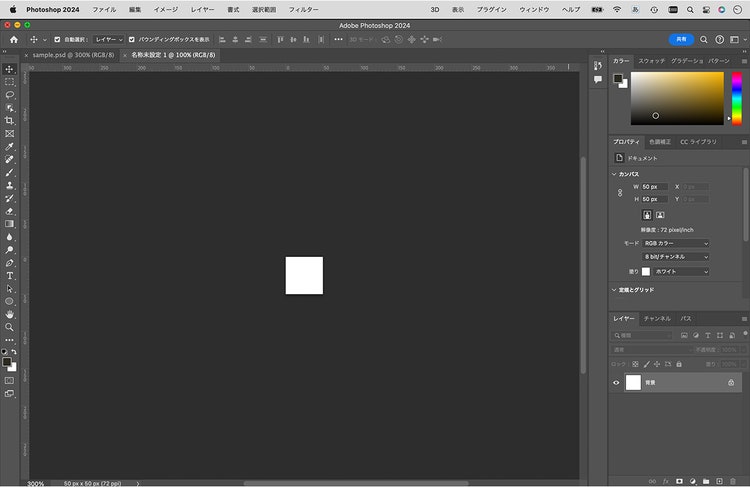750x487 pixels.
Task: Click the white fill color swatch
Action: (x=646, y=272)
